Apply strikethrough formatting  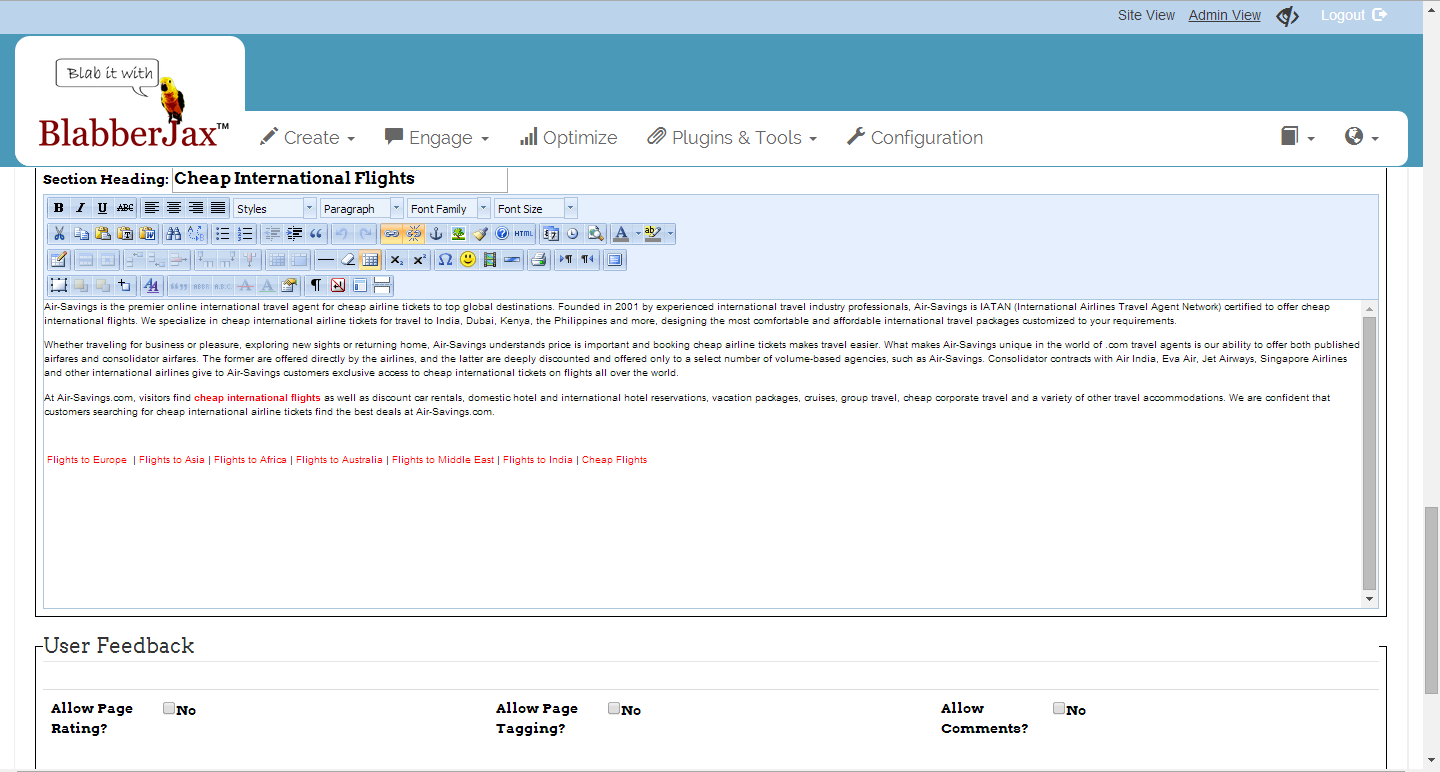[x=125, y=208]
